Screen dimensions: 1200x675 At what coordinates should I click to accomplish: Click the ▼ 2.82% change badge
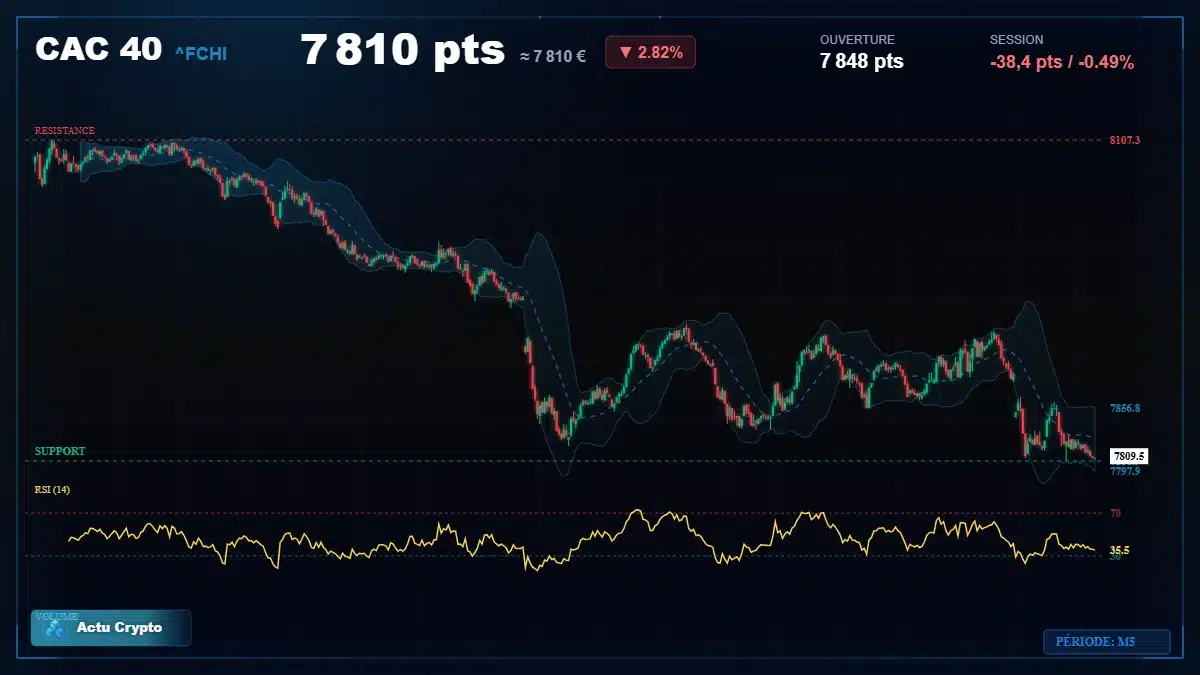(x=650, y=53)
